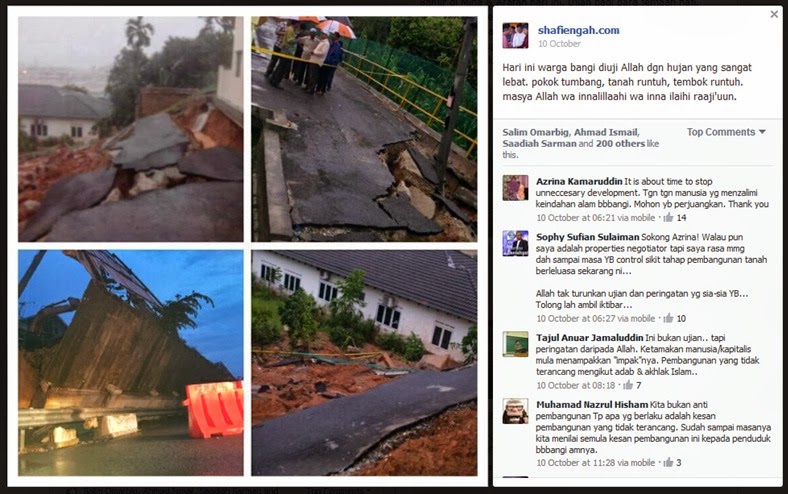Open shafiengah.com profile picture
Screen dimensions: 788x494
(515, 36)
